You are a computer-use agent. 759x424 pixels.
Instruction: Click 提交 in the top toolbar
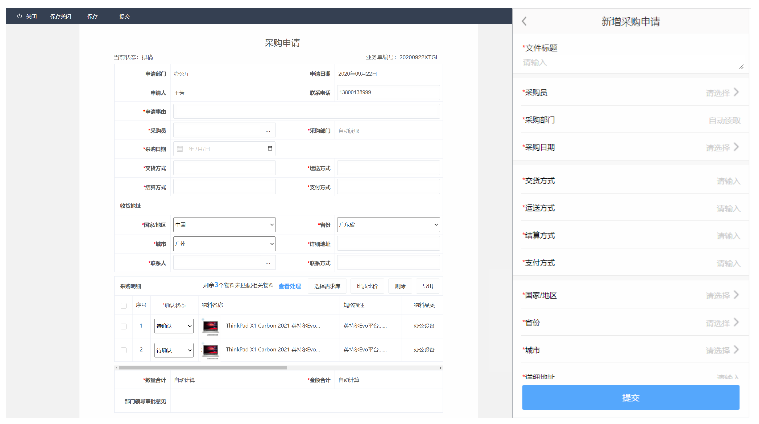click(x=124, y=17)
